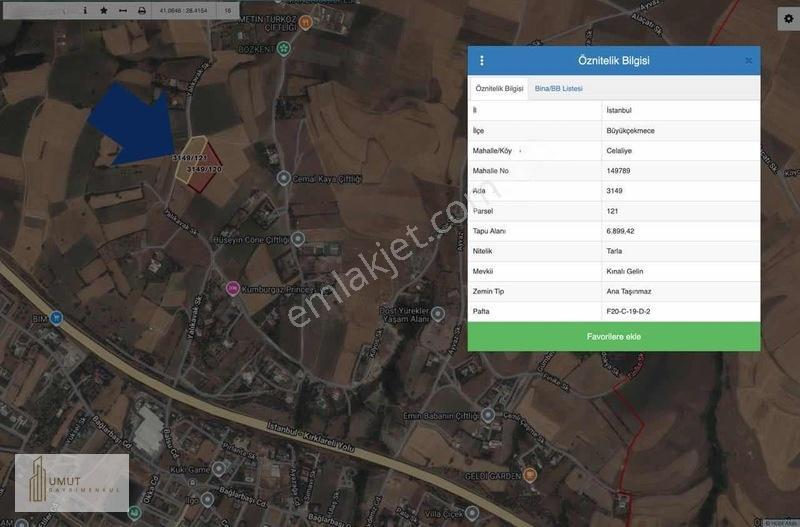Click the Bozkent map marker
The height and width of the screenshot is (527, 800).
click(x=284, y=49)
